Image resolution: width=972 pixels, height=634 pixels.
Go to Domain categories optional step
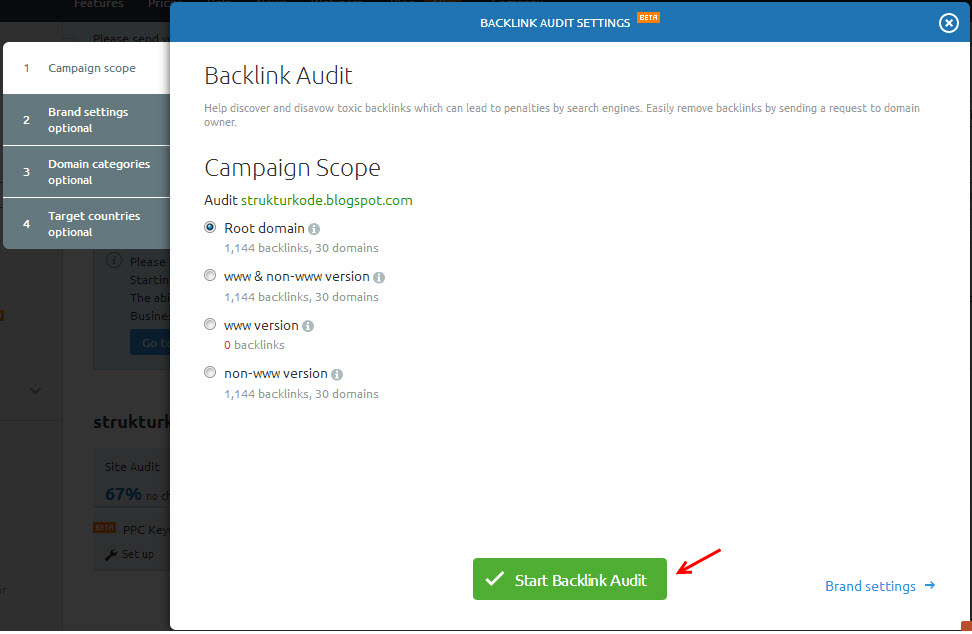coord(87,172)
